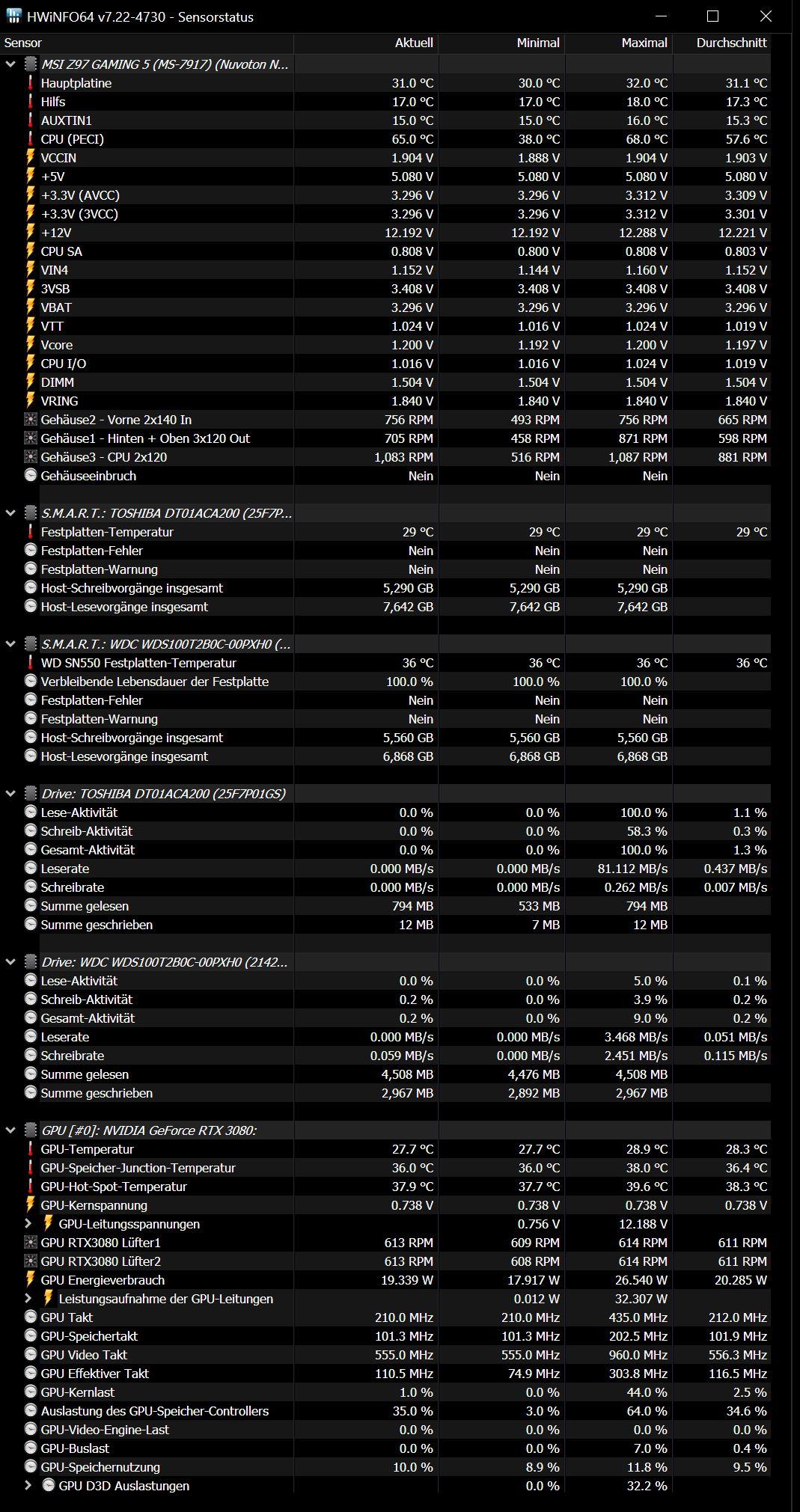
Task: Select the GPU Video Takt row
Action: click(385, 1355)
